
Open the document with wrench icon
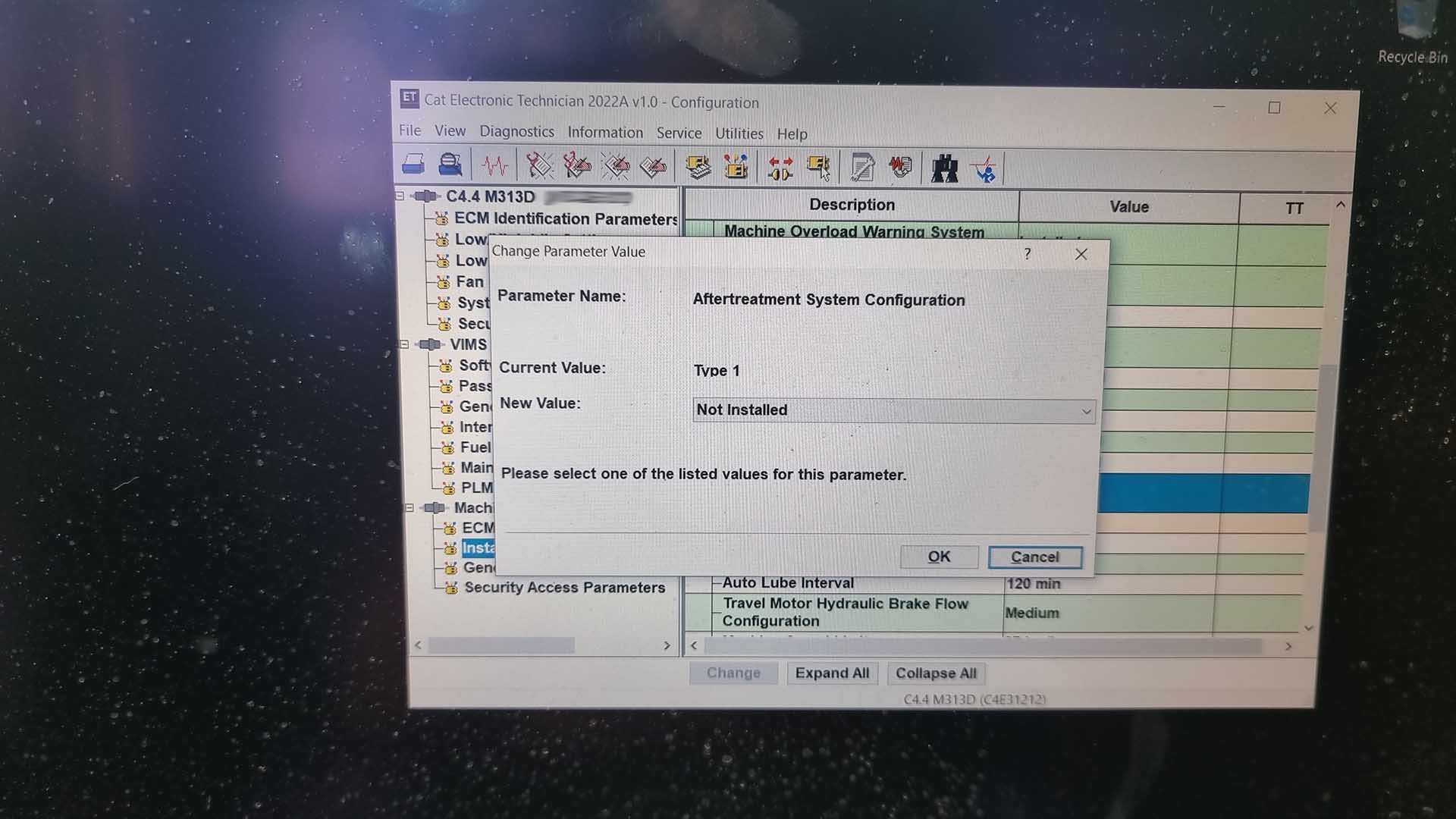pyautogui.click(x=863, y=168)
